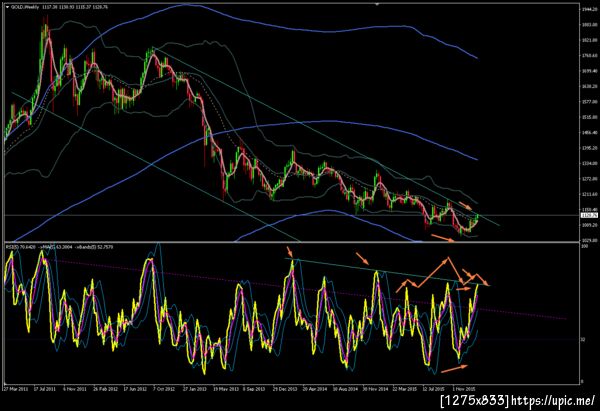Click the 32 level on RSI scale
The height and width of the screenshot is (411, 600).
583,339
